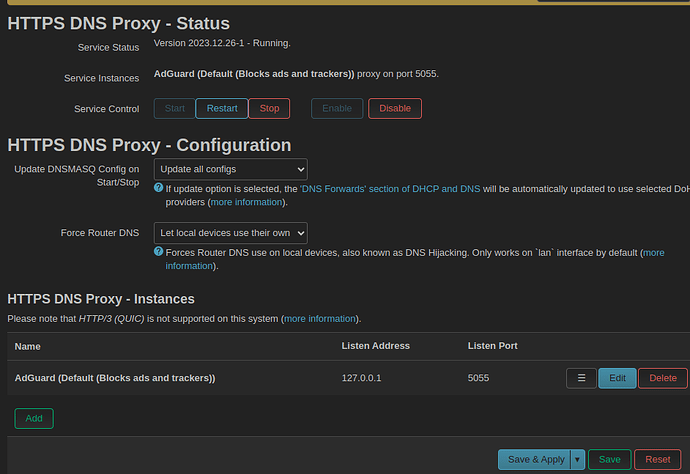This screenshot has width=690, height=474.
Task: Click help icon beside DNSMASQ update description
Action: click(158, 188)
